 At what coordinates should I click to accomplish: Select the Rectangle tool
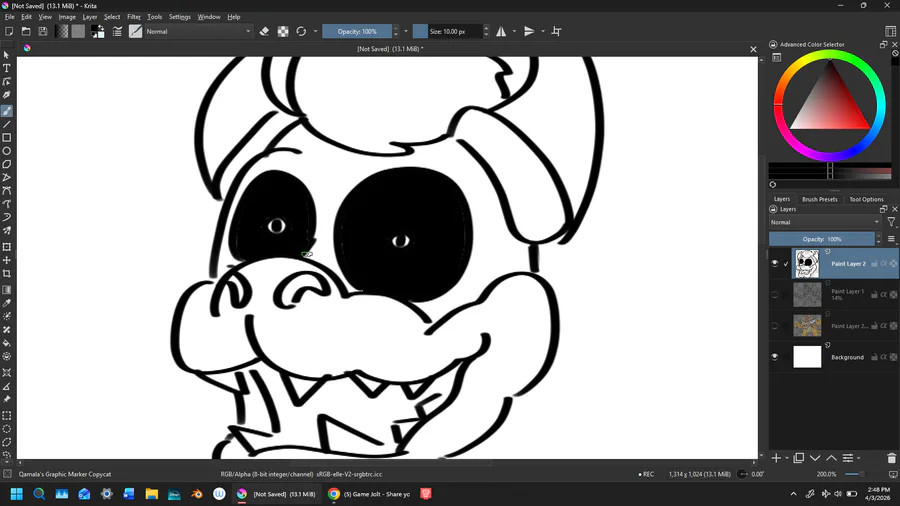click(7, 138)
